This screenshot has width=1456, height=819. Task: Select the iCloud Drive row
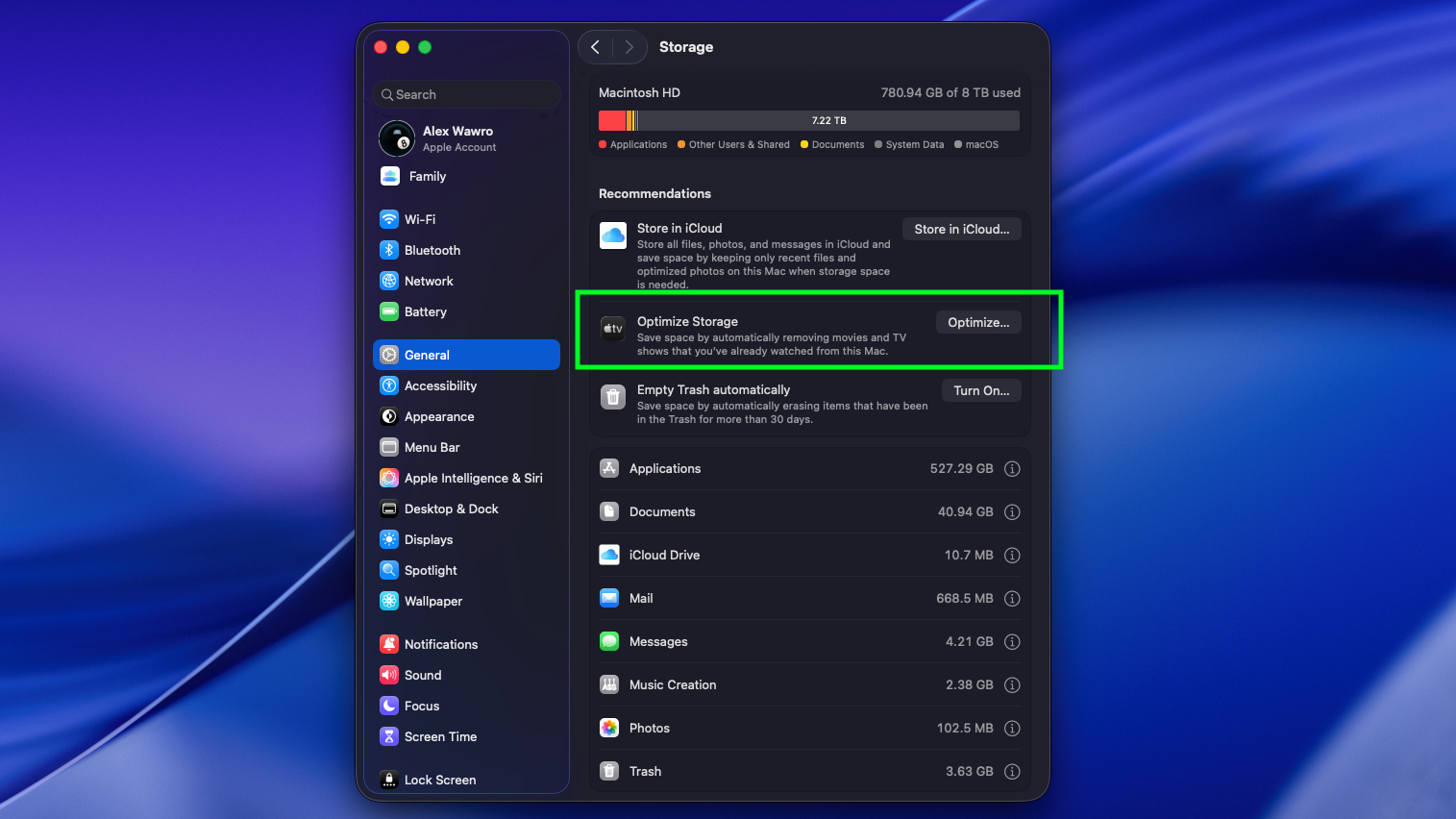pyautogui.click(x=809, y=556)
